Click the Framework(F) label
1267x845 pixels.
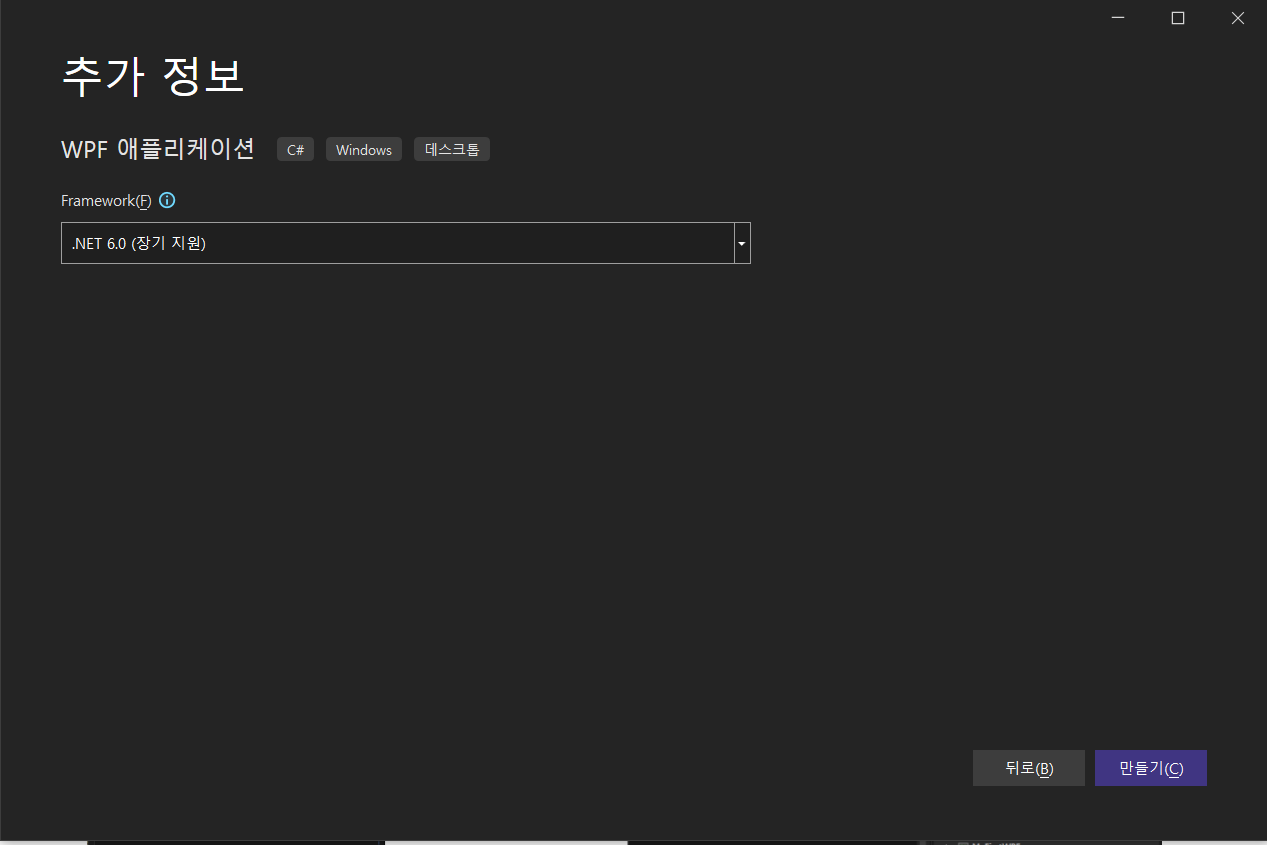point(106,201)
